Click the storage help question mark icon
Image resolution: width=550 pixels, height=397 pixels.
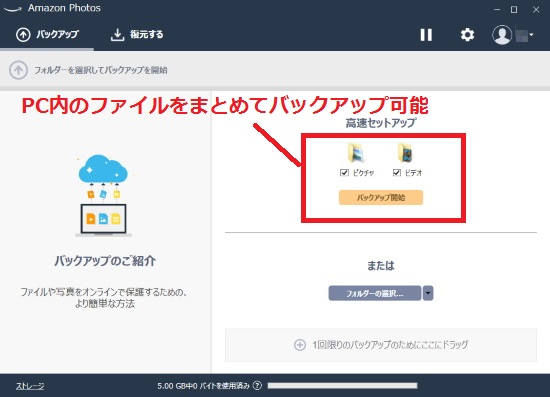point(257,385)
